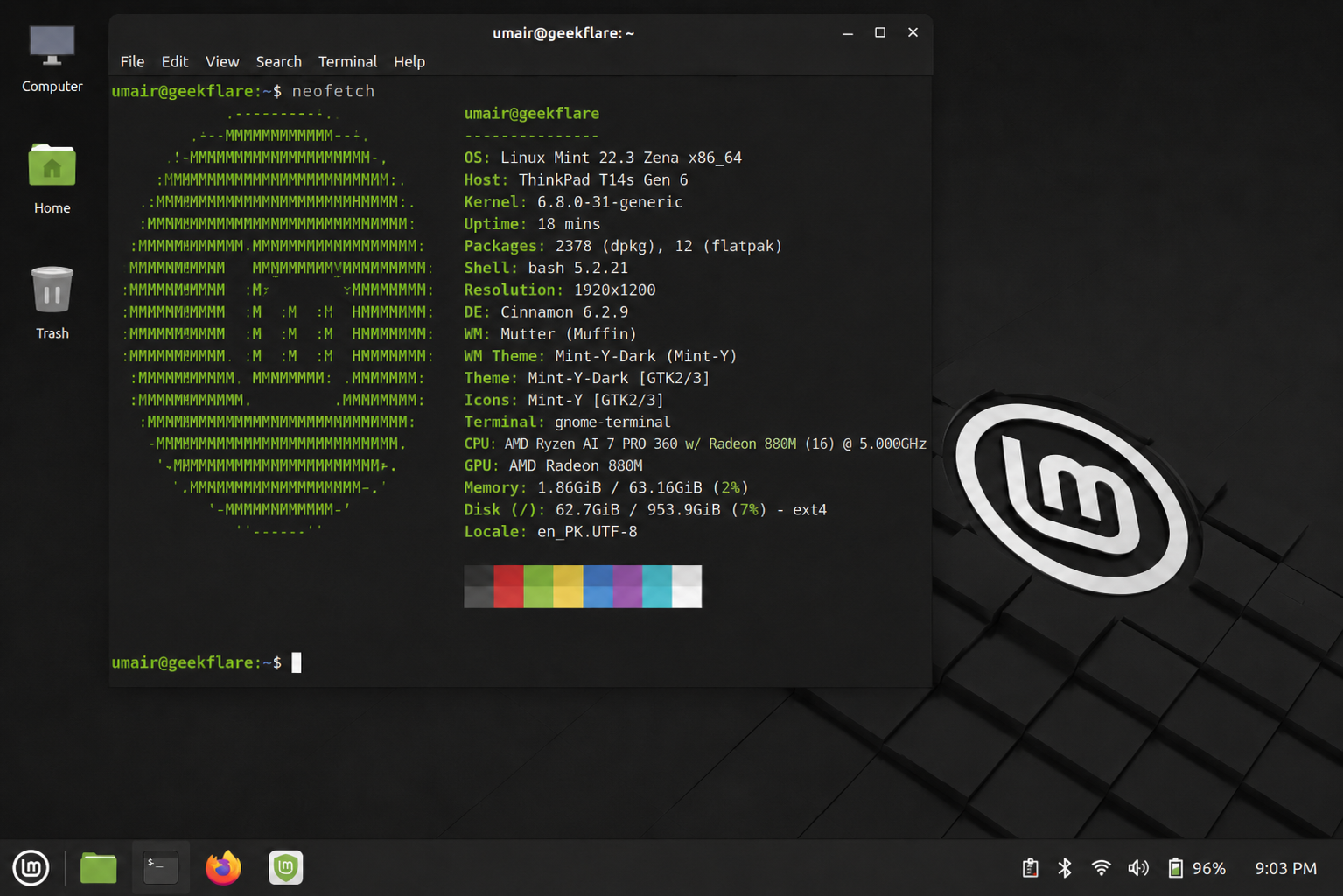Image resolution: width=1343 pixels, height=896 pixels.
Task: Click the window title umair@geekflare: ~
Action: (x=563, y=33)
